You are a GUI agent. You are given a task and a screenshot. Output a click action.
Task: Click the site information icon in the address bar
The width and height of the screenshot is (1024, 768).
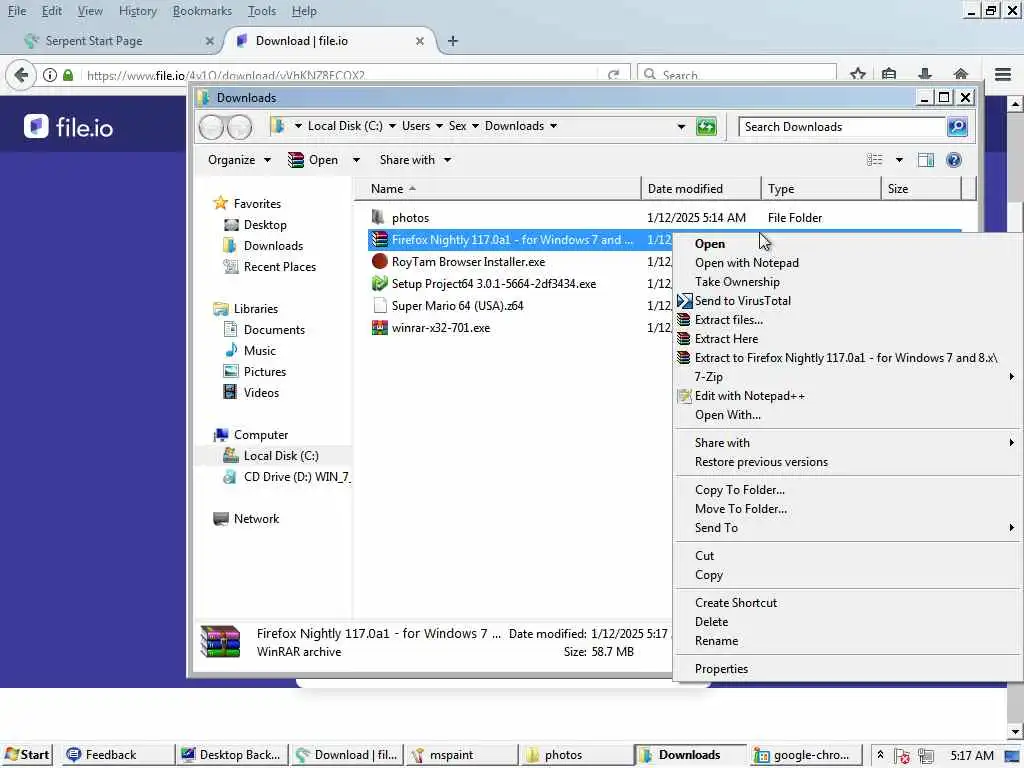click(x=50, y=75)
